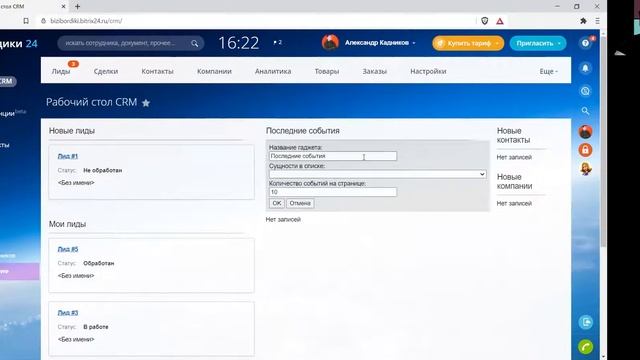Click the Не обработан status text
This screenshot has width=640, height=360.
pyautogui.click(x=102, y=171)
